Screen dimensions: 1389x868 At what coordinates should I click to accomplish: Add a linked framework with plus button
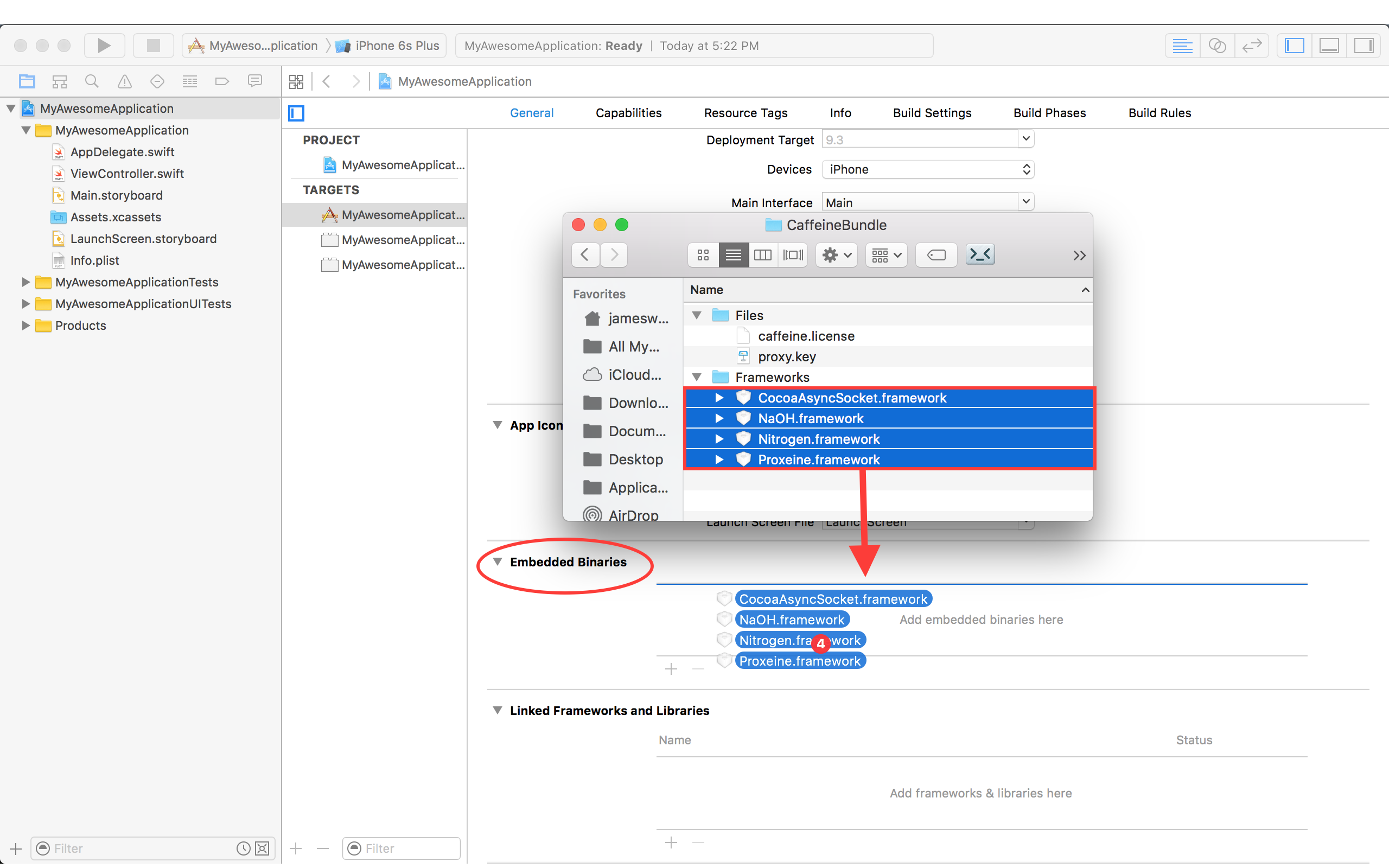[671, 842]
